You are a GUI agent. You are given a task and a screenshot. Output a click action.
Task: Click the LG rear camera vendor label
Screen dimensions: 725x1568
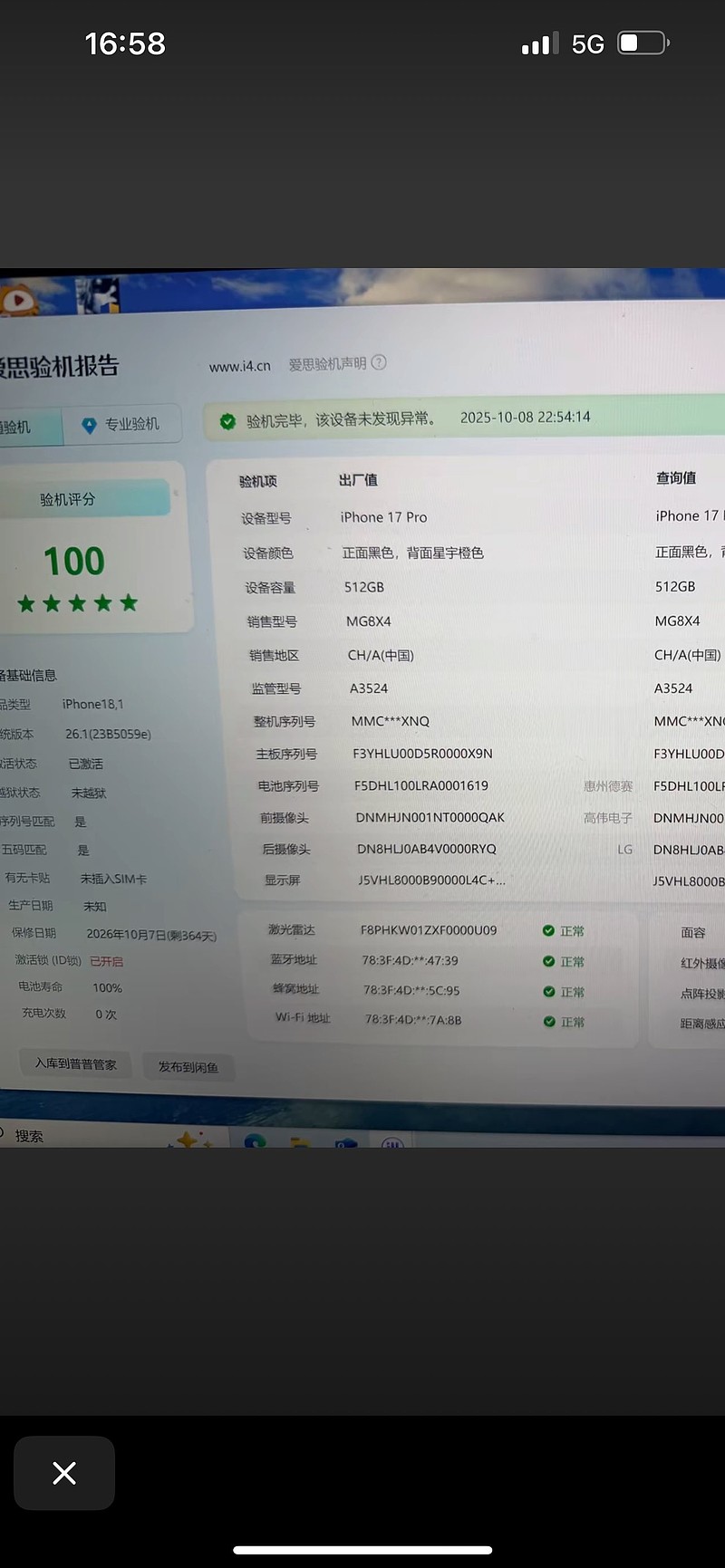coord(625,849)
